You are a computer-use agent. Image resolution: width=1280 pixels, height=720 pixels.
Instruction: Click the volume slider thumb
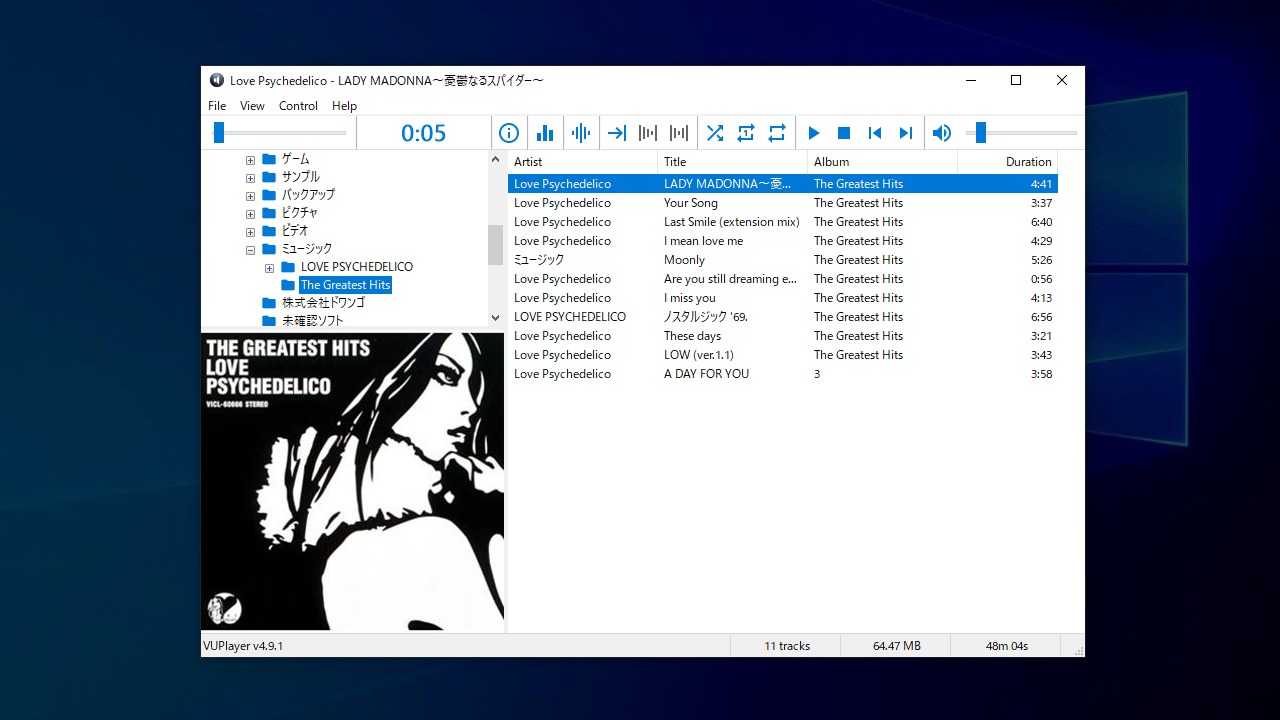pos(981,132)
